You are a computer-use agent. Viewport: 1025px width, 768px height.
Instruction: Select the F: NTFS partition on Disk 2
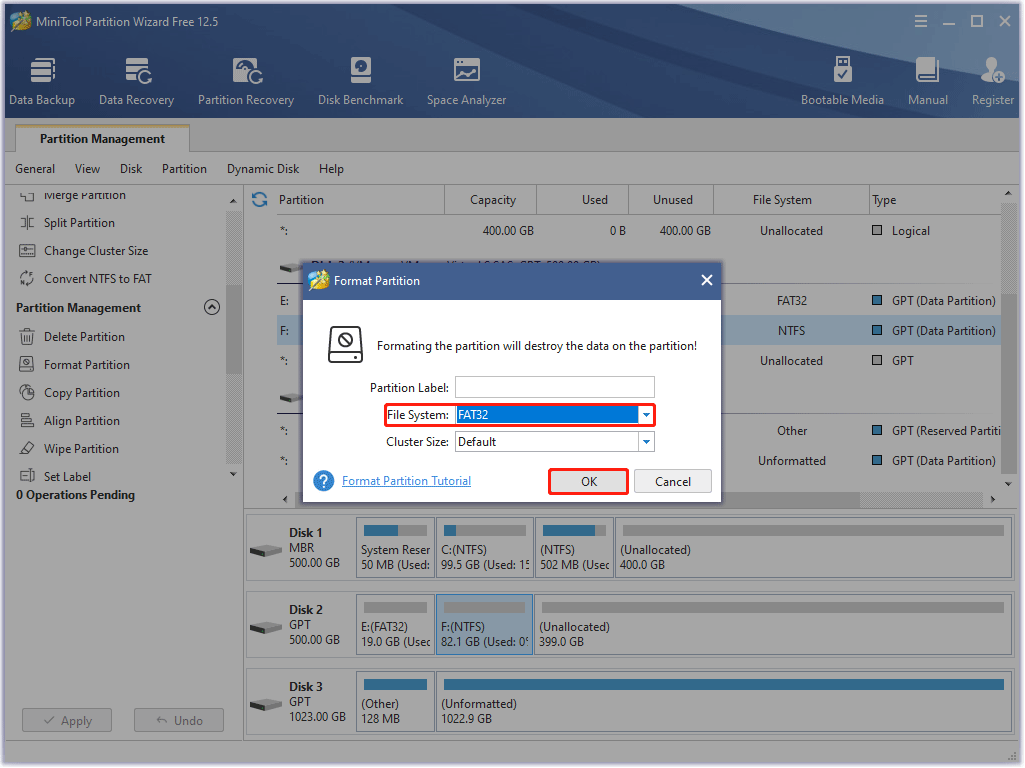pos(484,624)
